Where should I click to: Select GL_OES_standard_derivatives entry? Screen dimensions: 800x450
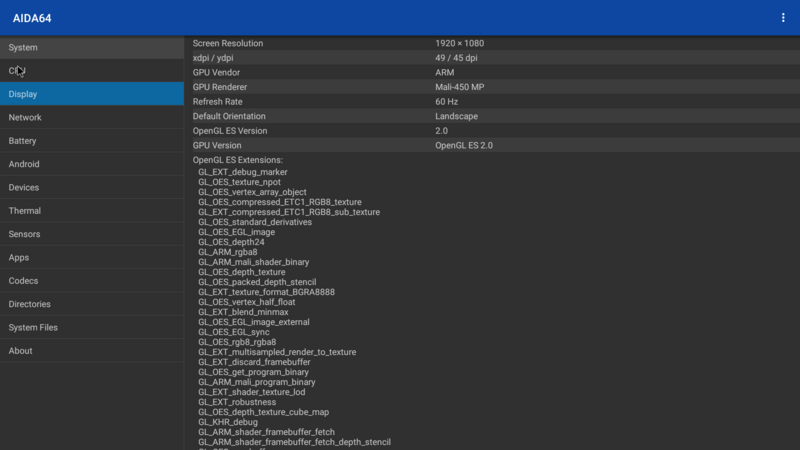[255, 222]
